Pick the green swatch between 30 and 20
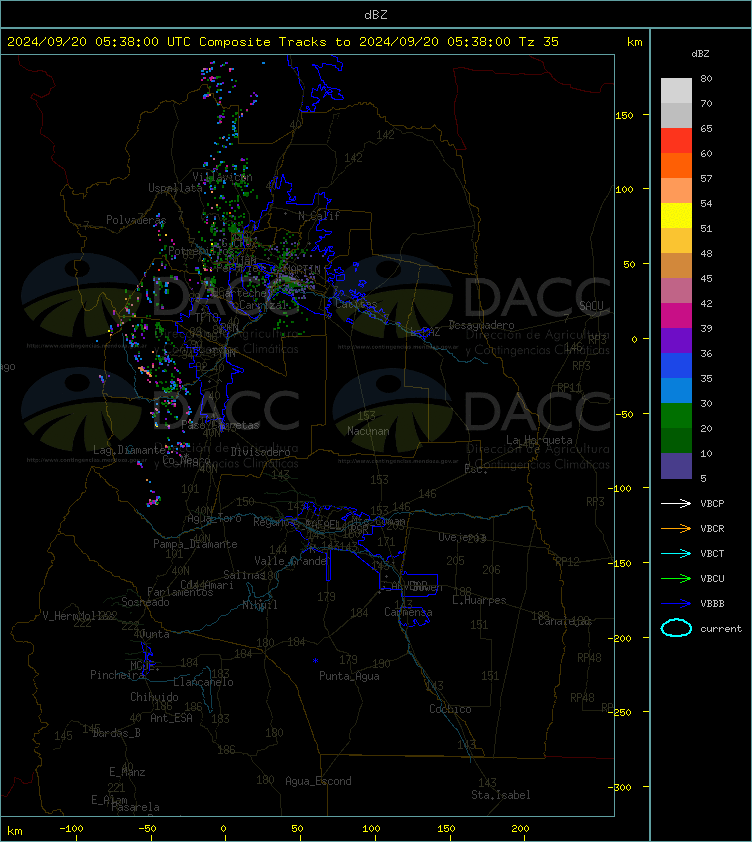Image resolution: width=752 pixels, height=842 pixels. click(676, 415)
